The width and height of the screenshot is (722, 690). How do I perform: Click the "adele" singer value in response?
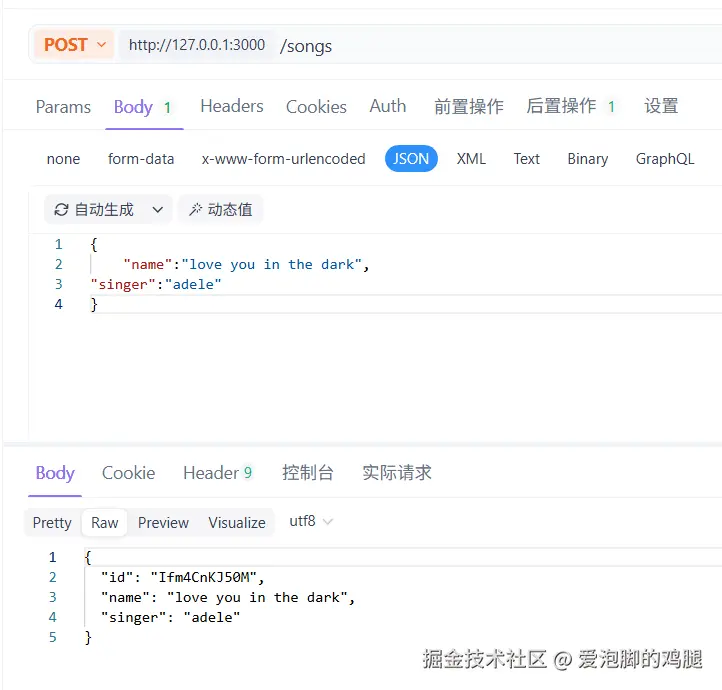(211, 617)
